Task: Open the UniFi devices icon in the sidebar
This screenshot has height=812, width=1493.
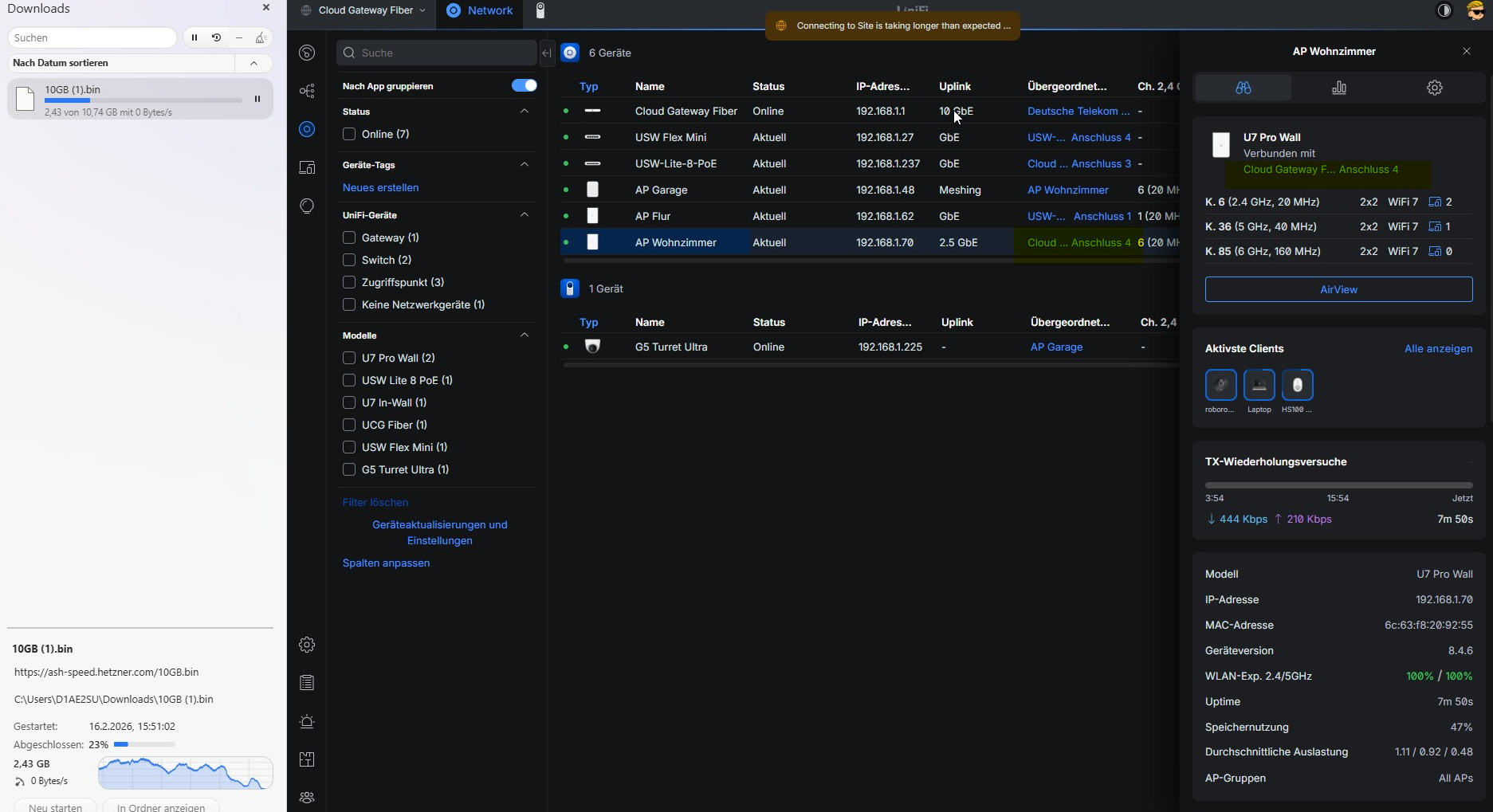Action: [x=307, y=129]
